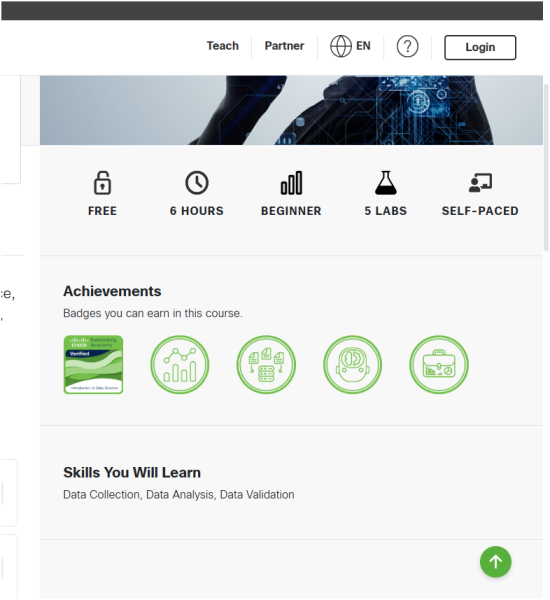Open the globe language selector

pos(341,46)
